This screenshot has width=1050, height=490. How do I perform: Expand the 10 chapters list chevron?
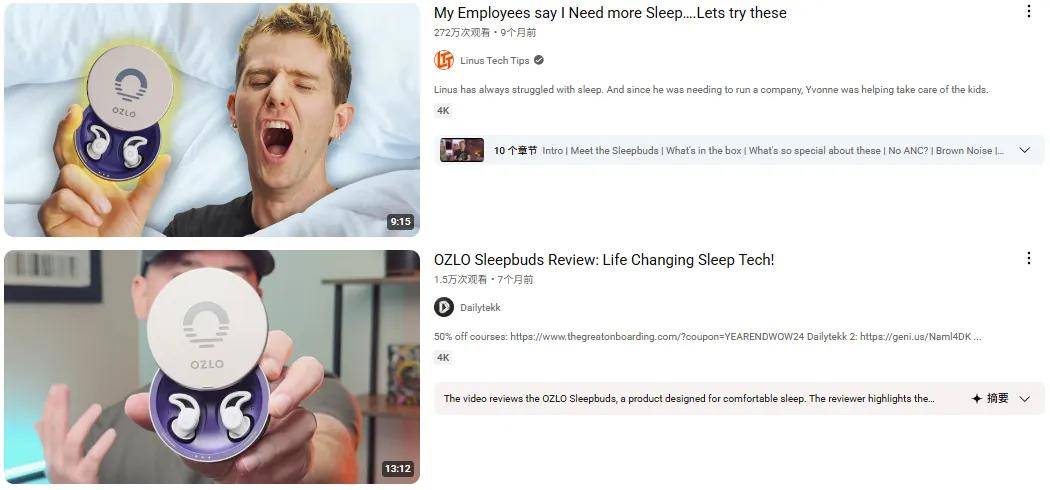pyautogui.click(x=1024, y=151)
